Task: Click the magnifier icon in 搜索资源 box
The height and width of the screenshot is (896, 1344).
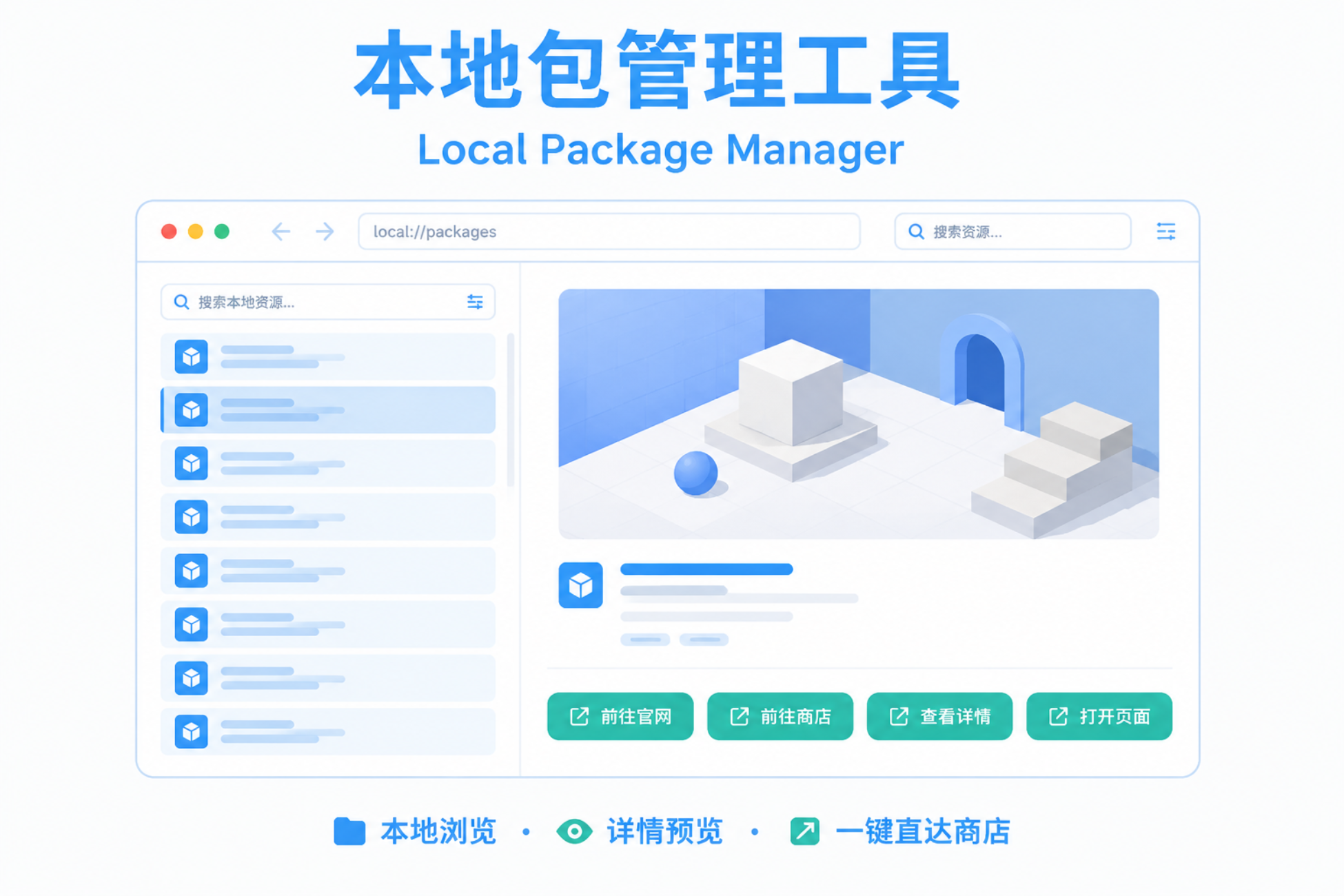Action: 916,232
